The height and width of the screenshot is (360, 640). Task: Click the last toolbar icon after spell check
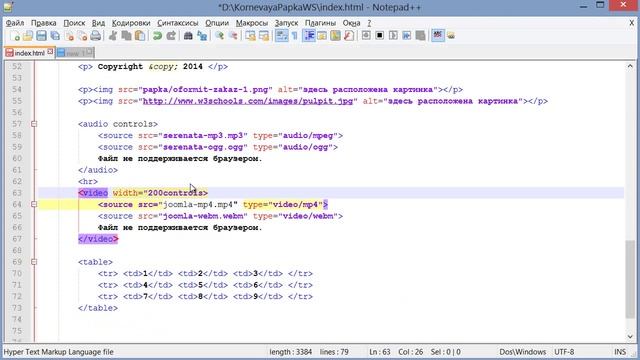[451, 36]
